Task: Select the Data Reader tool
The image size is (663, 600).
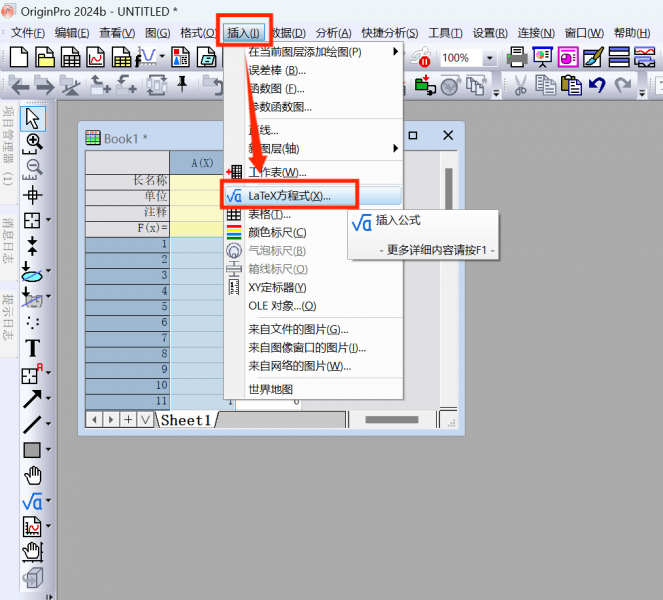Action: click(x=32, y=220)
